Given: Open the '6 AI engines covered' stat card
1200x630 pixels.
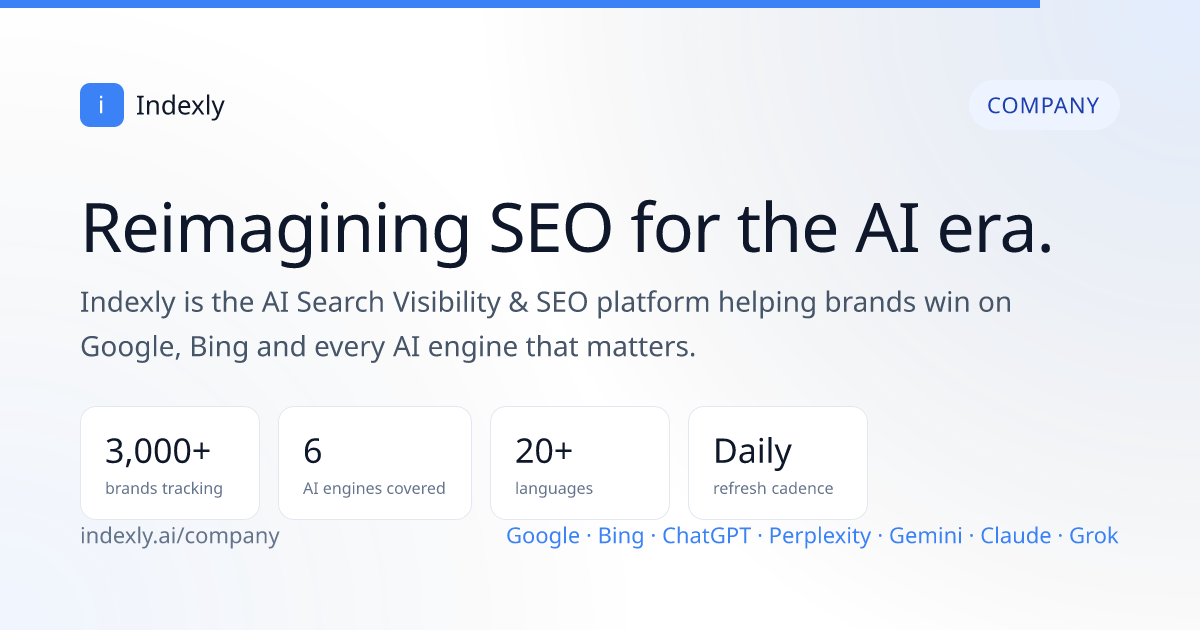Looking at the screenshot, I should (x=375, y=463).
